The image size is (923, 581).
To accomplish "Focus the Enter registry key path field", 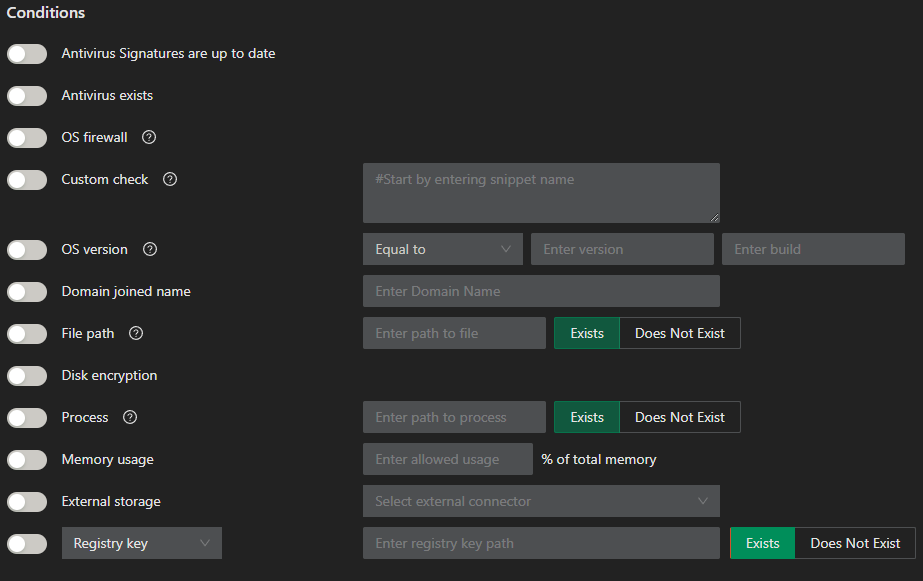I will [540, 543].
